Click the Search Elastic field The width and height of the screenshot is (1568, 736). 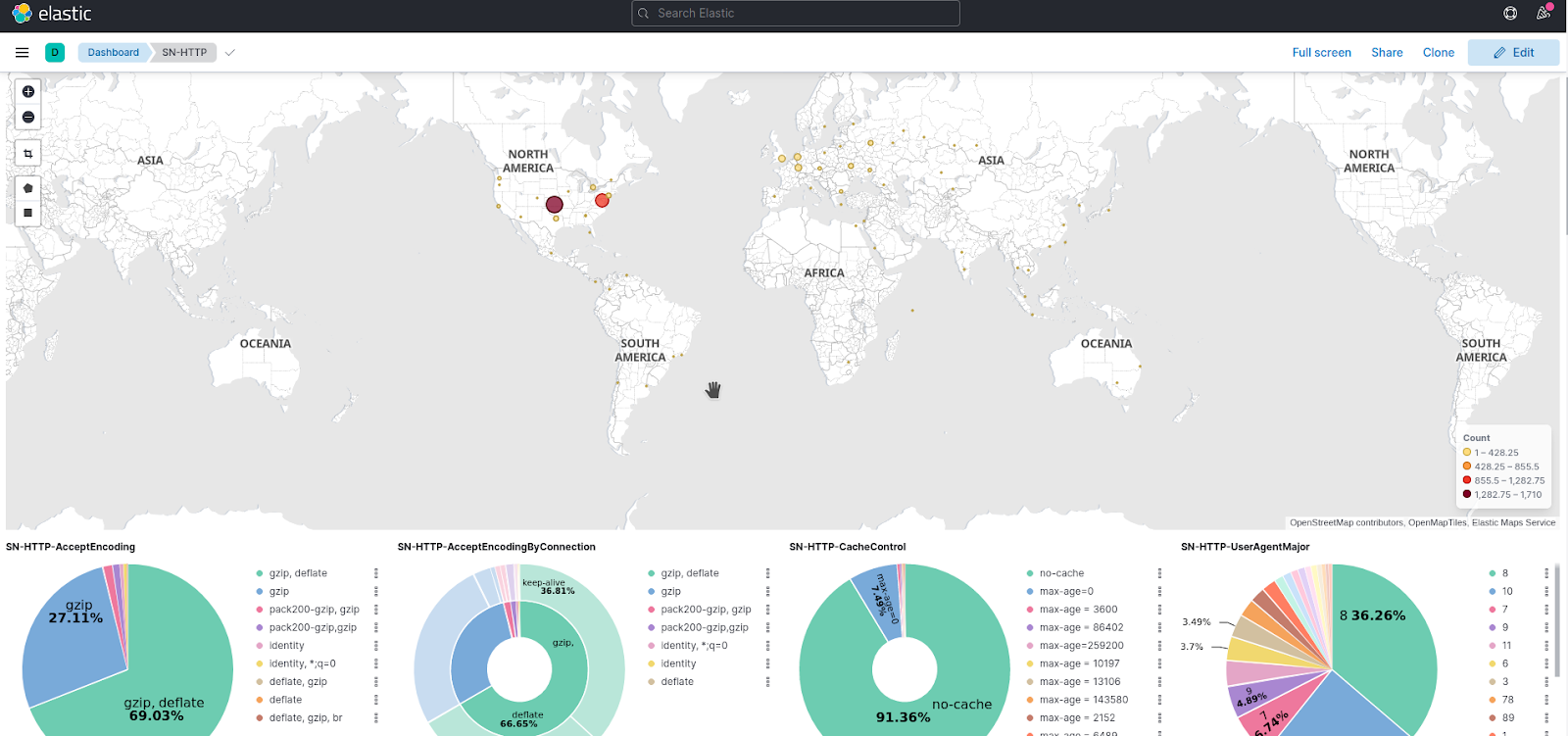[x=796, y=14]
